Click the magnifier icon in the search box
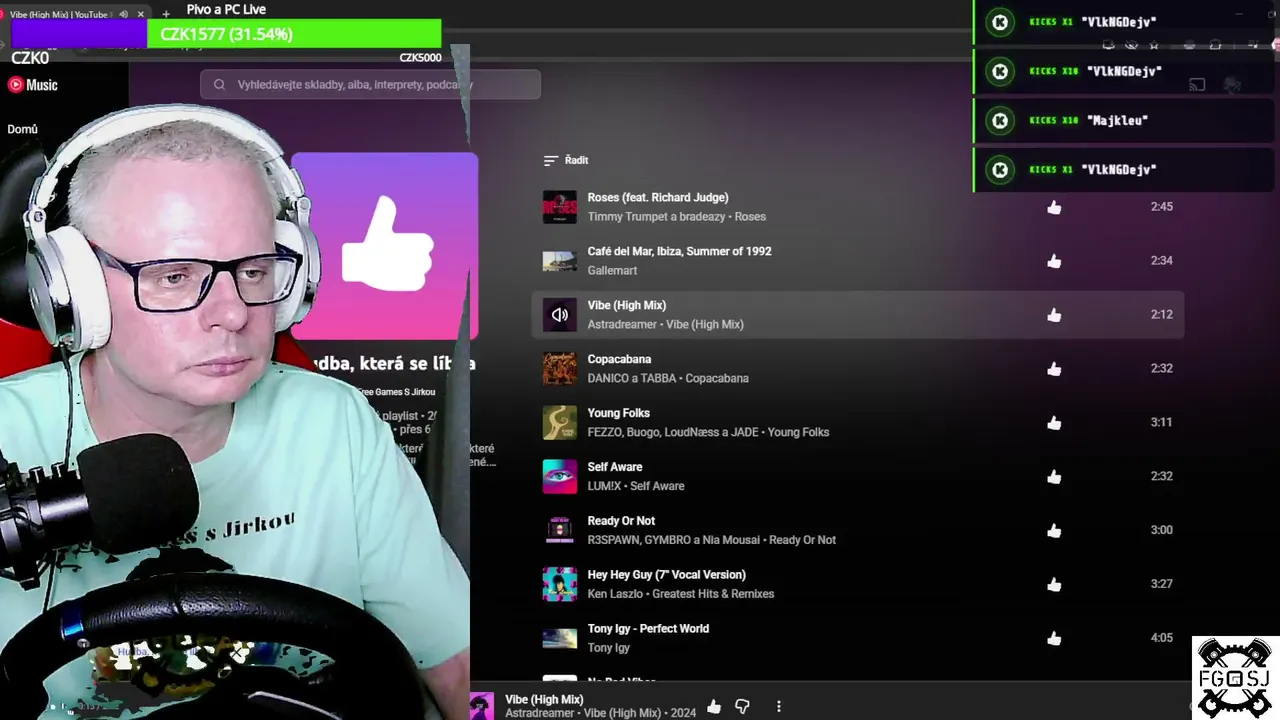This screenshot has height=720, width=1280. (x=219, y=85)
